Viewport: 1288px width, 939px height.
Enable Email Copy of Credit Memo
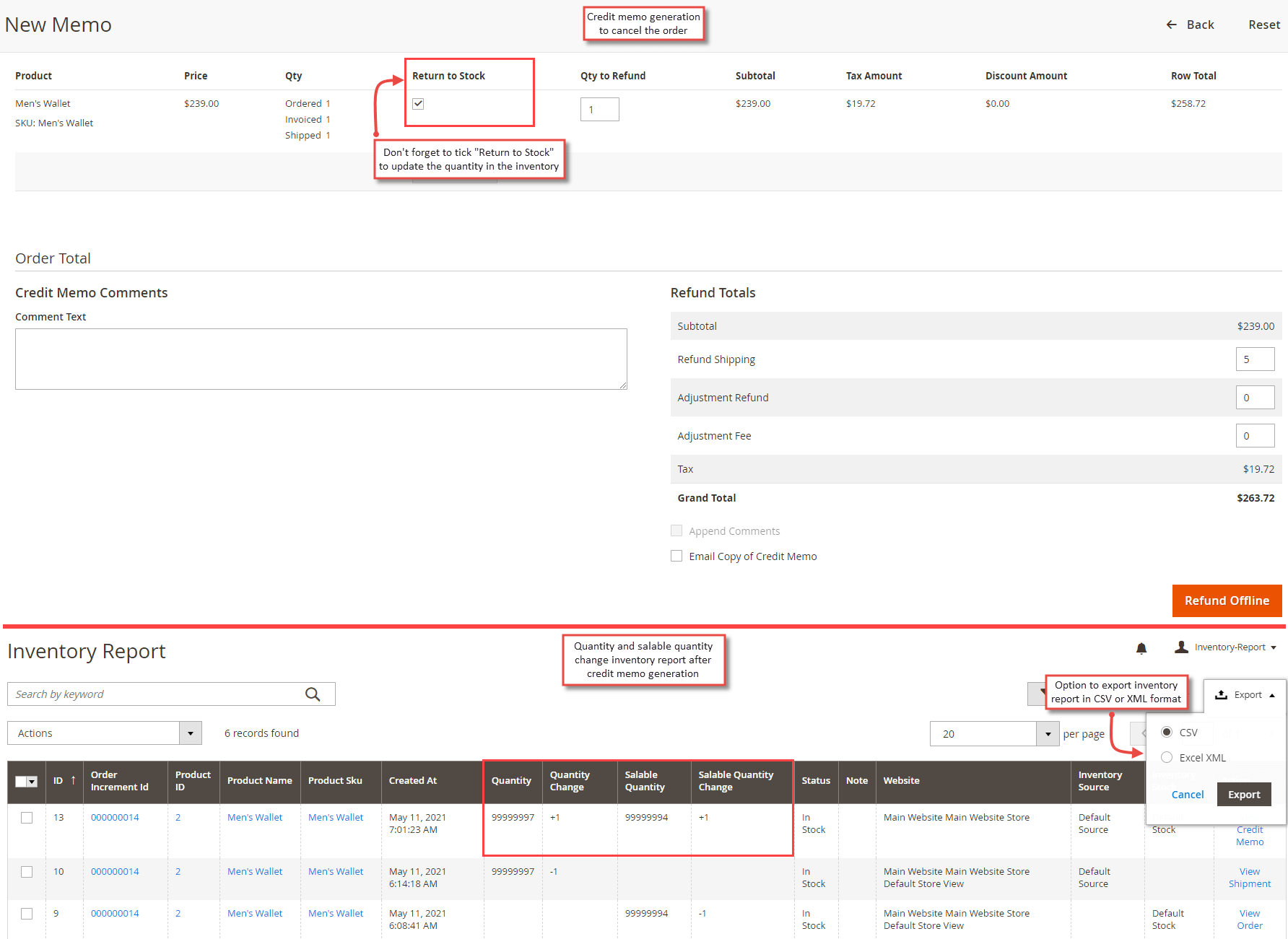coord(676,556)
